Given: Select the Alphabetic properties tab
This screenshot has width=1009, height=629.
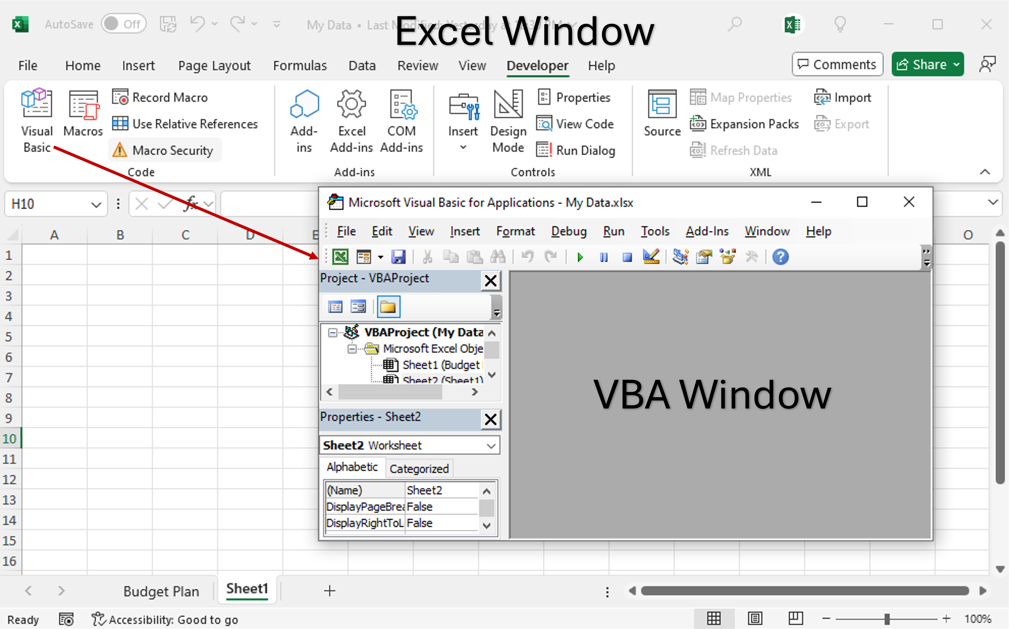Looking at the screenshot, I should (353, 467).
